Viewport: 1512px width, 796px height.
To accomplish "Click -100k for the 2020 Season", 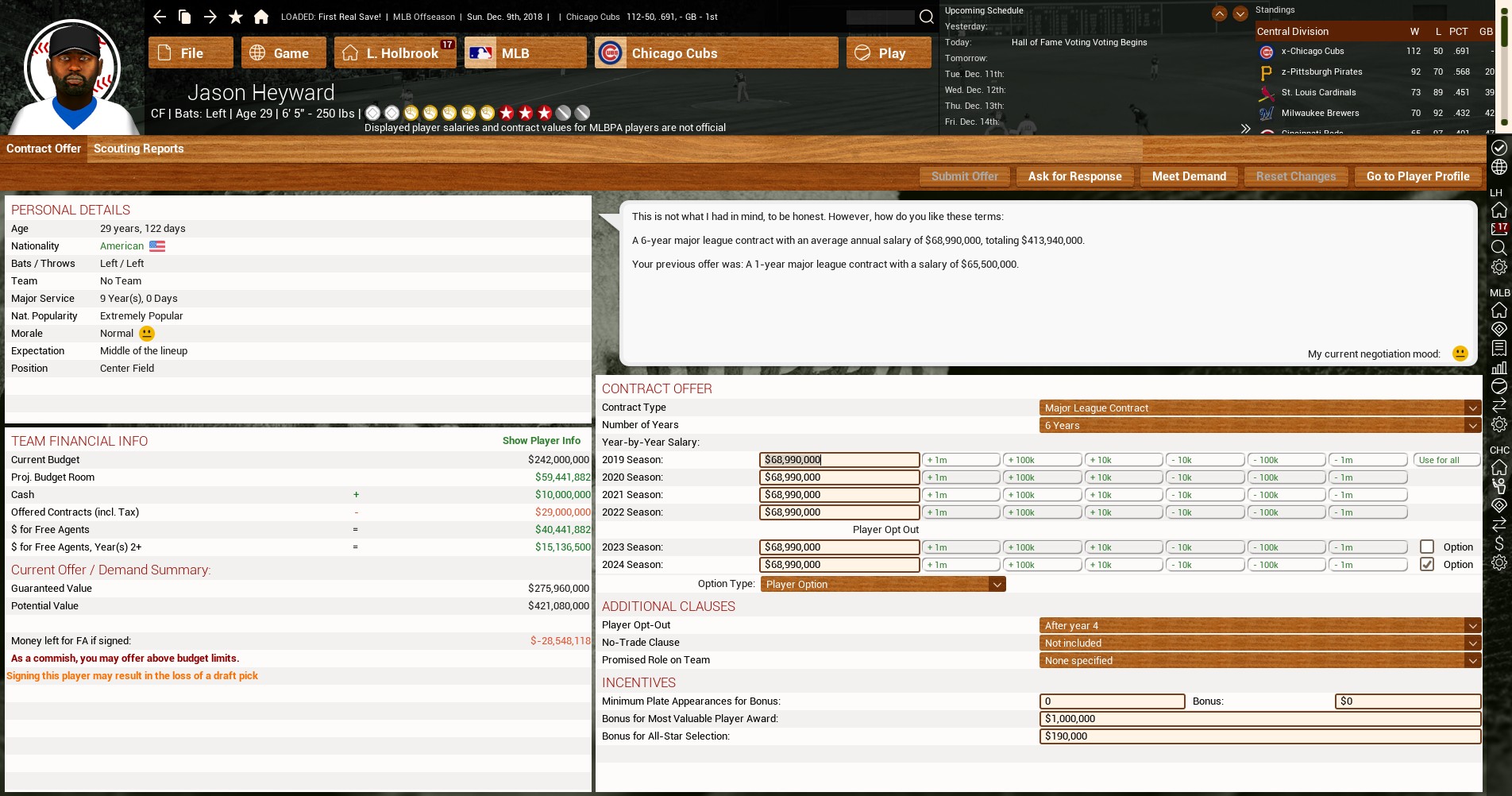I will pyautogui.click(x=1286, y=477).
